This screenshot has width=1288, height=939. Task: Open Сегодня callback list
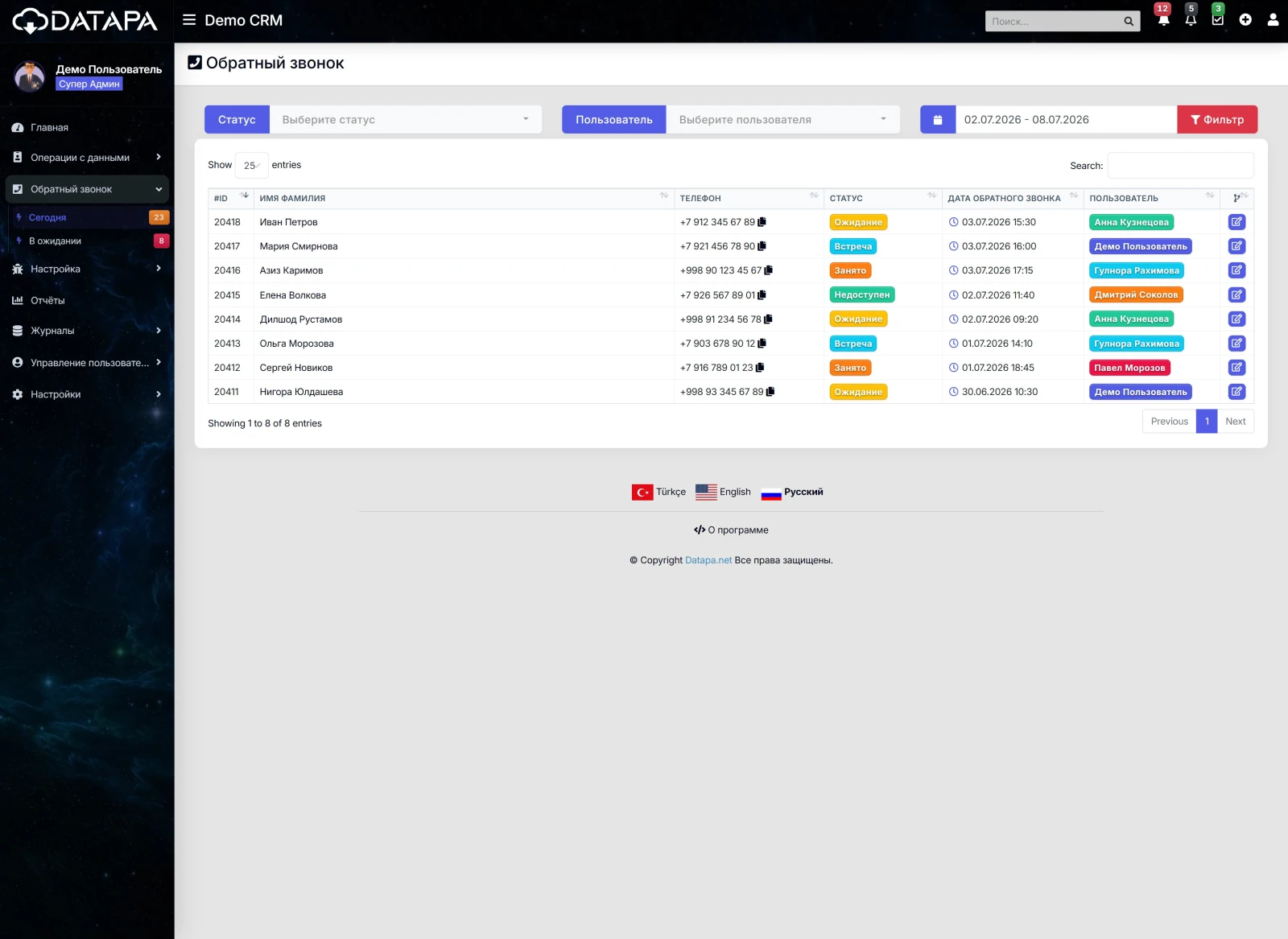(x=90, y=217)
